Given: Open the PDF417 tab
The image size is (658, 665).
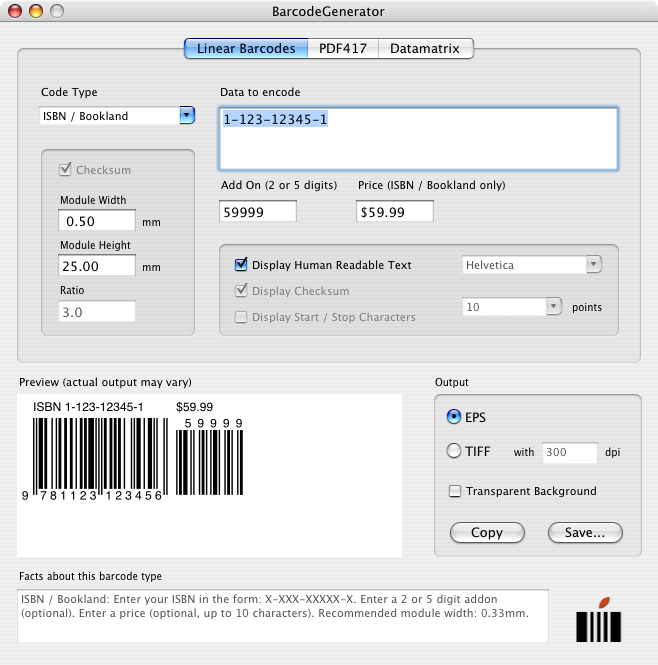Looking at the screenshot, I should click(343, 48).
